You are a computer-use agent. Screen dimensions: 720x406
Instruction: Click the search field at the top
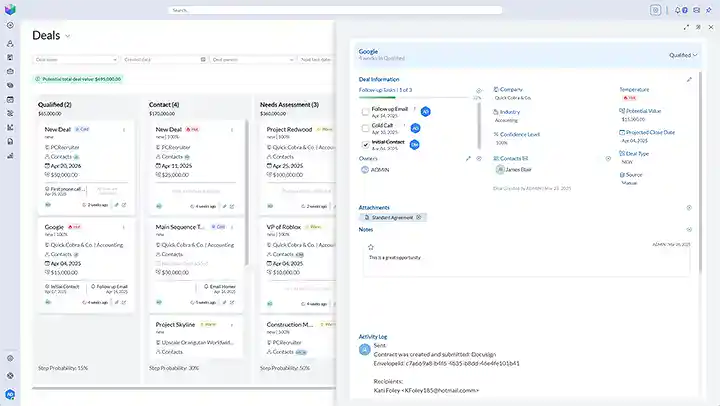(x=335, y=10)
